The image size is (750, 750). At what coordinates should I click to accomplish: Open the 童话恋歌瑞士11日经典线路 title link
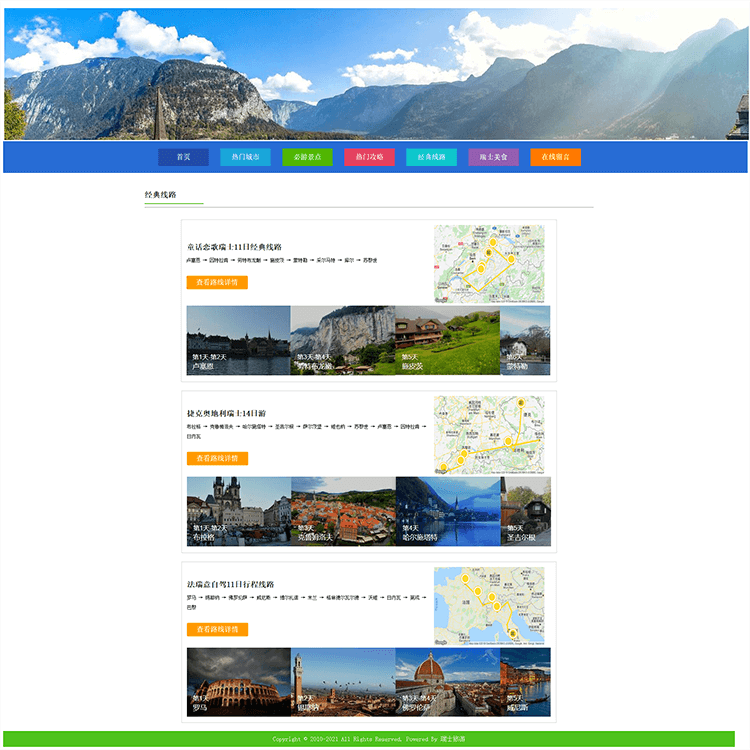234,247
